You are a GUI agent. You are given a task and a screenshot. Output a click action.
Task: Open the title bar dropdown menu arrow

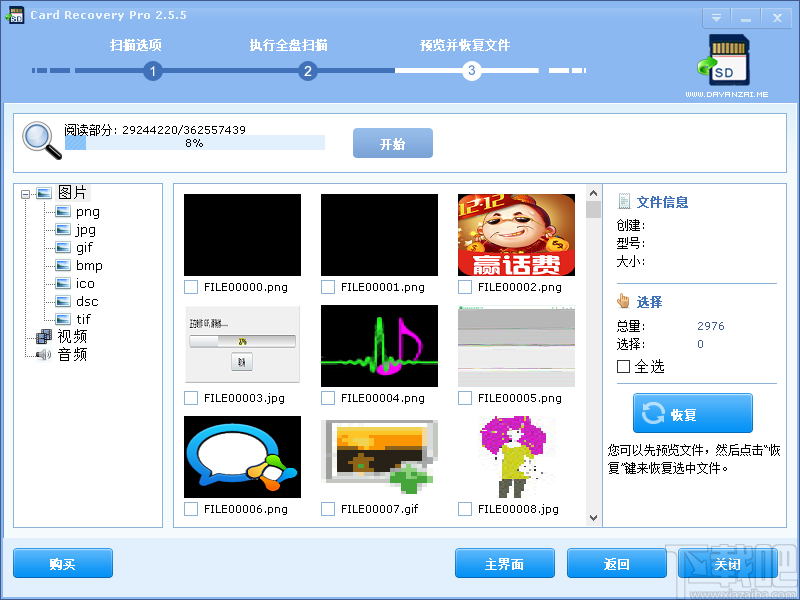point(716,18)
